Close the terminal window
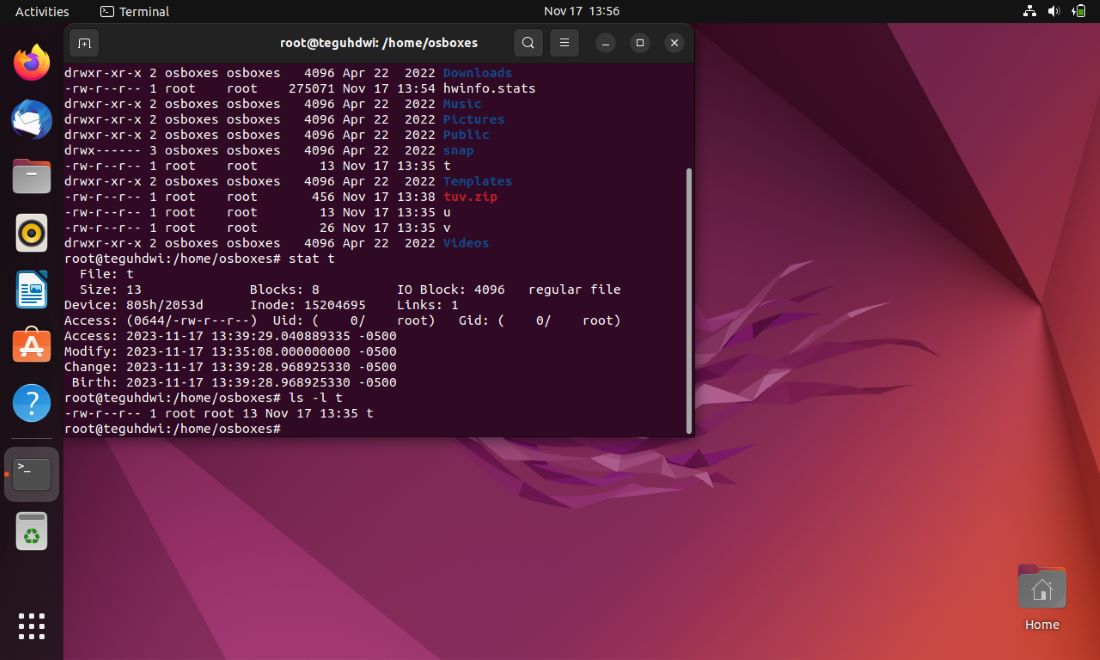The width and height of the screenshot is (1100, 660). coord(674,43)
